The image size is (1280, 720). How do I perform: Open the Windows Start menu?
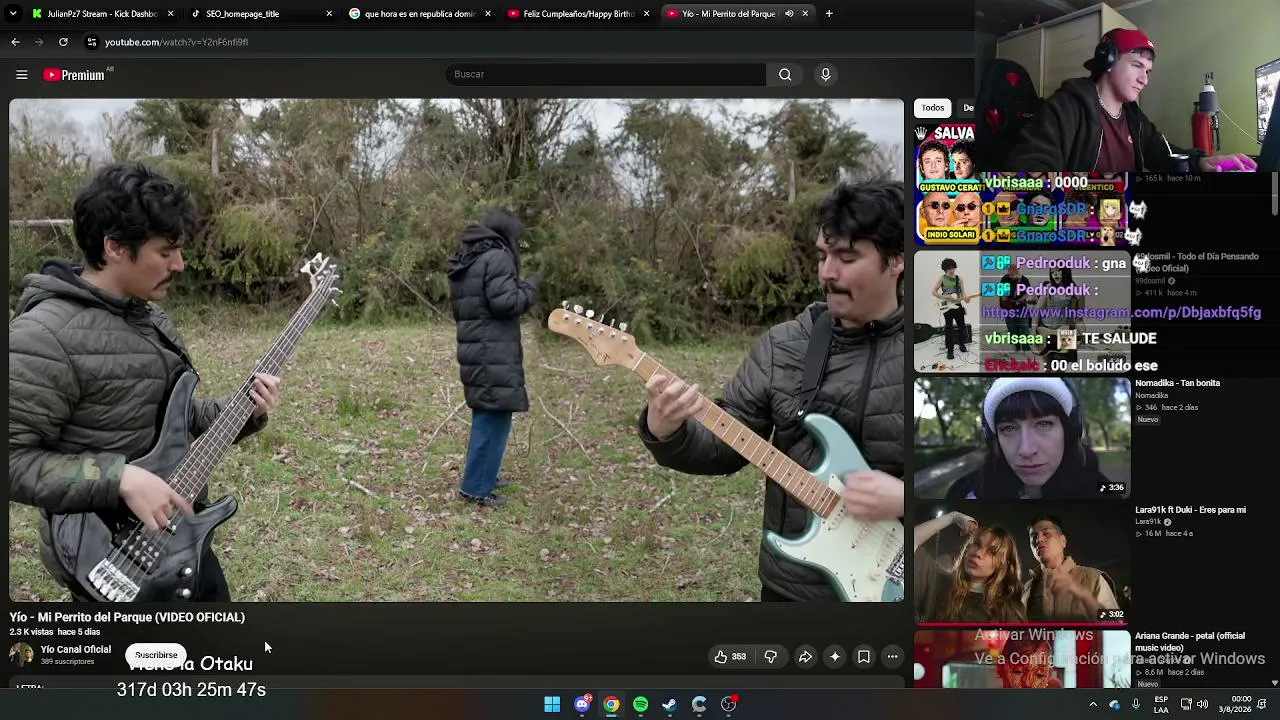point(552,705)
